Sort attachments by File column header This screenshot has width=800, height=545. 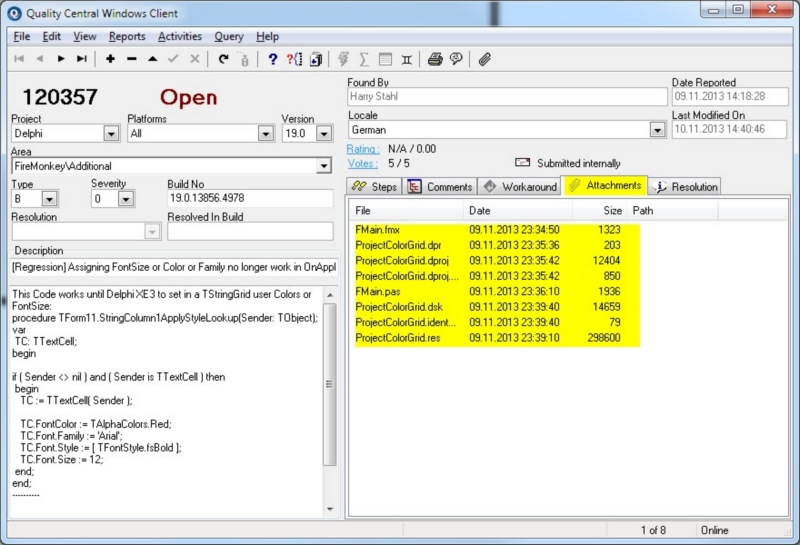tap(406, 211)
